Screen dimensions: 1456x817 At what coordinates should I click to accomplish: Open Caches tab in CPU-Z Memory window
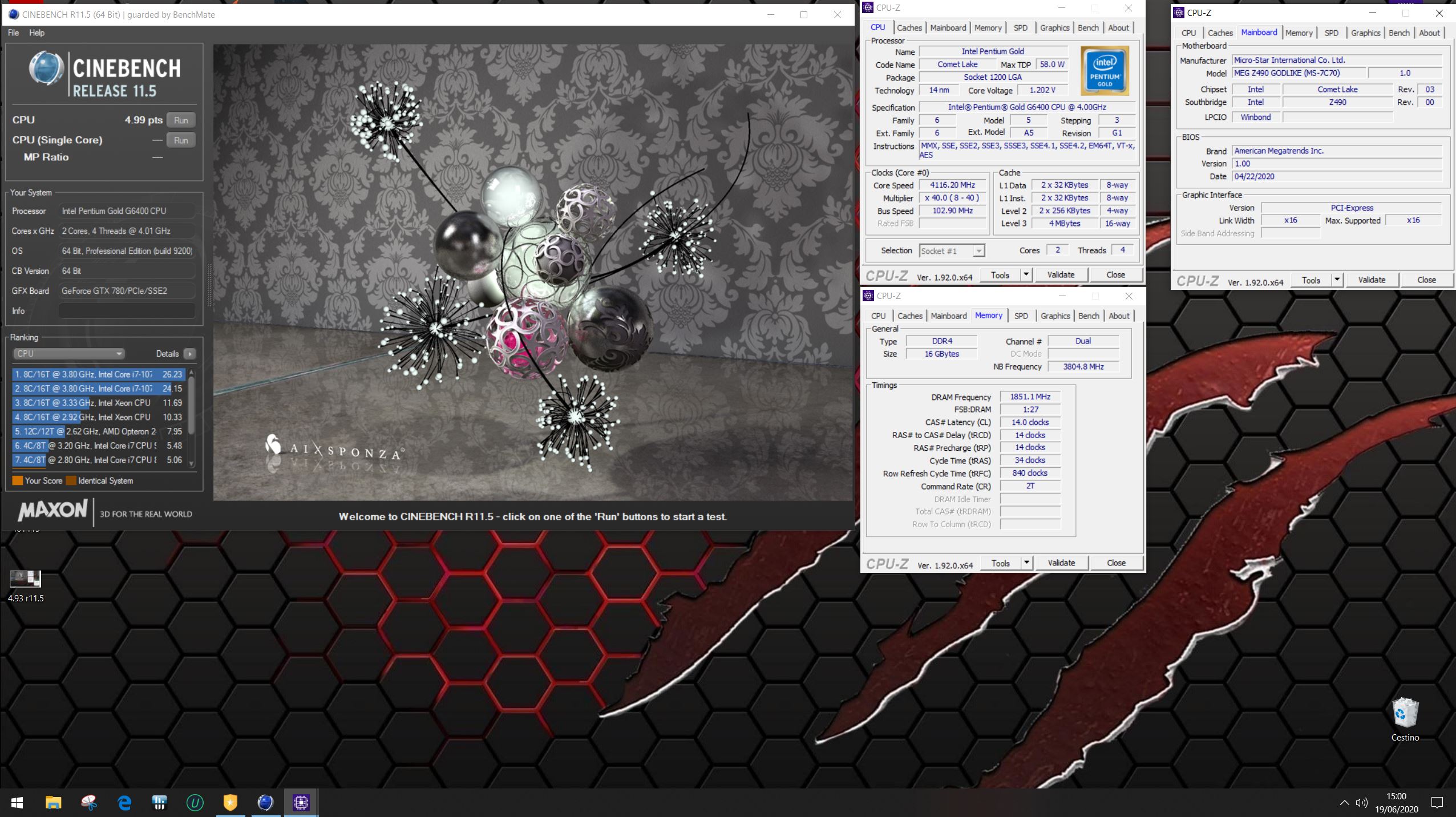(909, 316)
